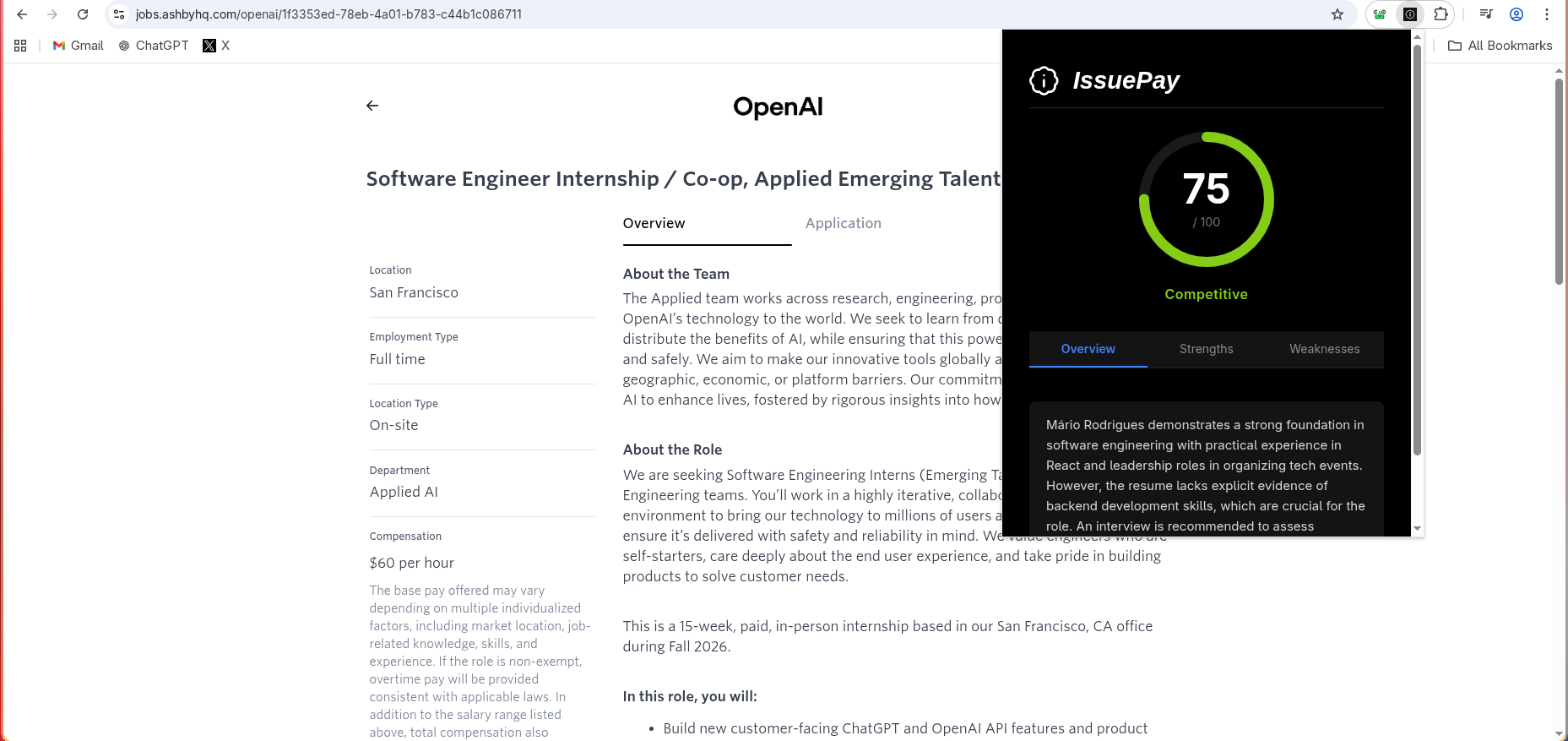Screen dimensions: 1568x741
Task: Select the IssuePay Overview tab
Action: [1088, 349]
